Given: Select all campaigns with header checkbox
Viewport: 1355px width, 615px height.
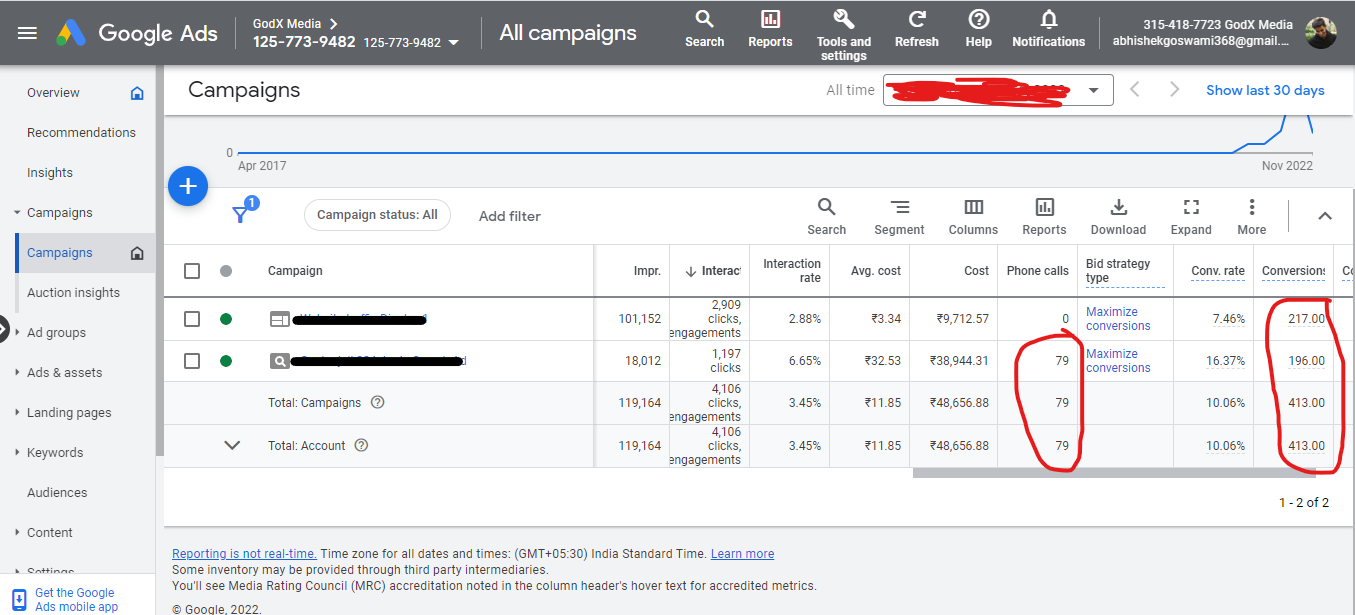Looking at the screenshot, I should [192, 271].
